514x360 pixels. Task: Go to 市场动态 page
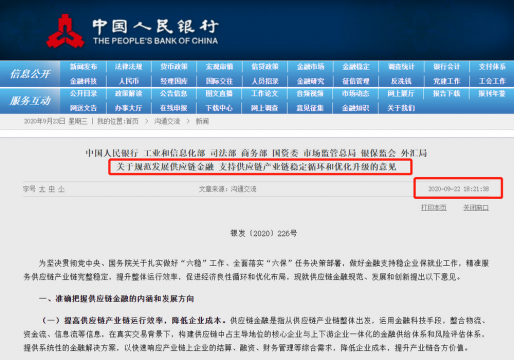[x=356, y=94]
